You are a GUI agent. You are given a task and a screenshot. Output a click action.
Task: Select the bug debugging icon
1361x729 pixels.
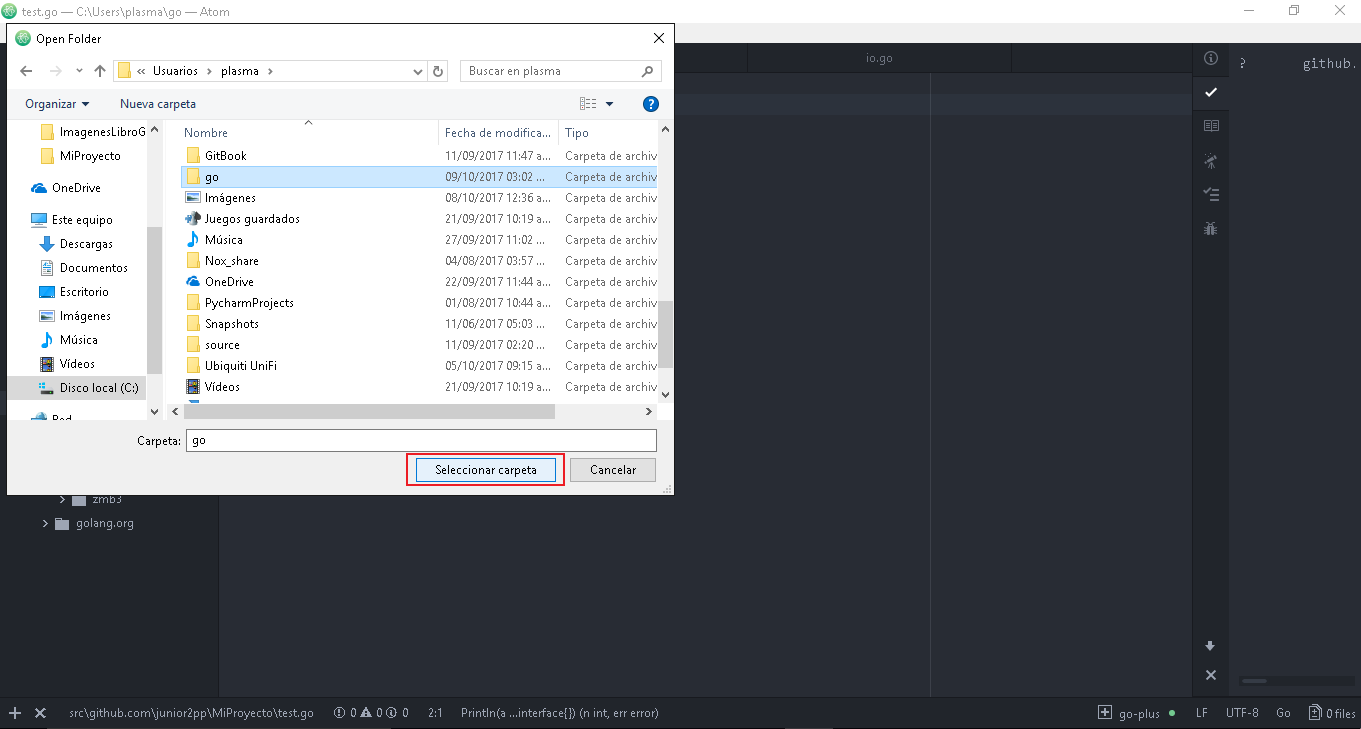tap(1210, 228)
